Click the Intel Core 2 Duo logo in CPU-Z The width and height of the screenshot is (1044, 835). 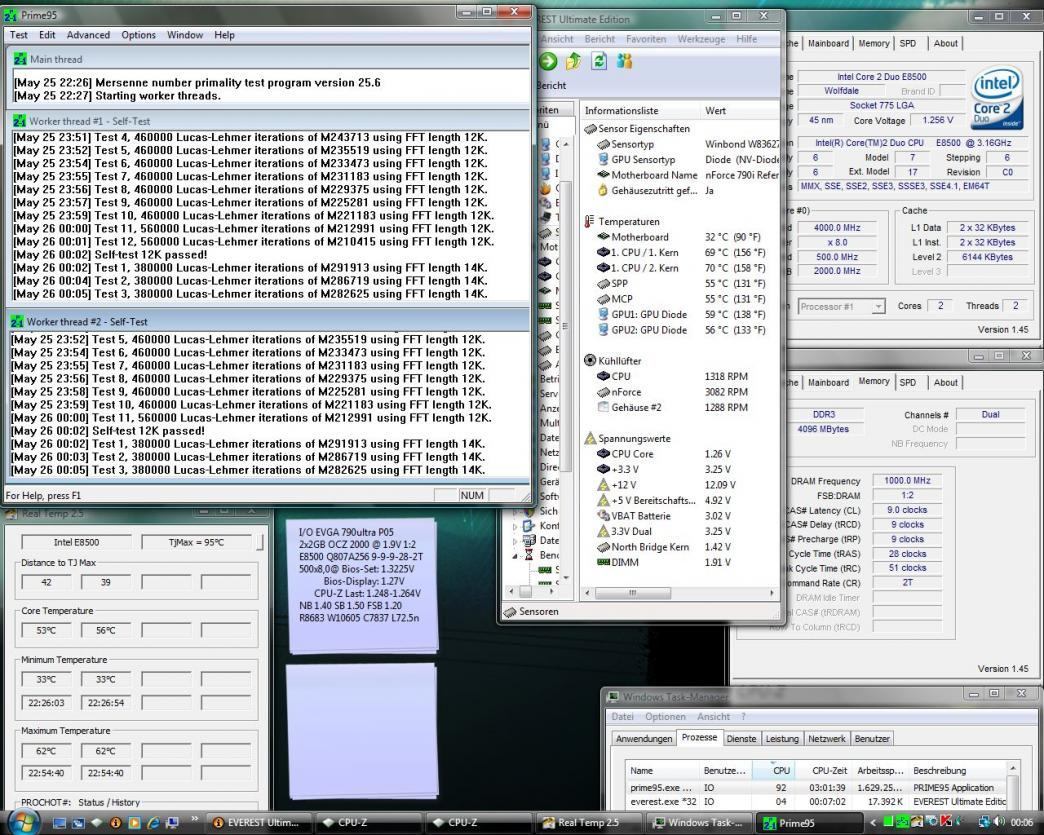(996, 98)
